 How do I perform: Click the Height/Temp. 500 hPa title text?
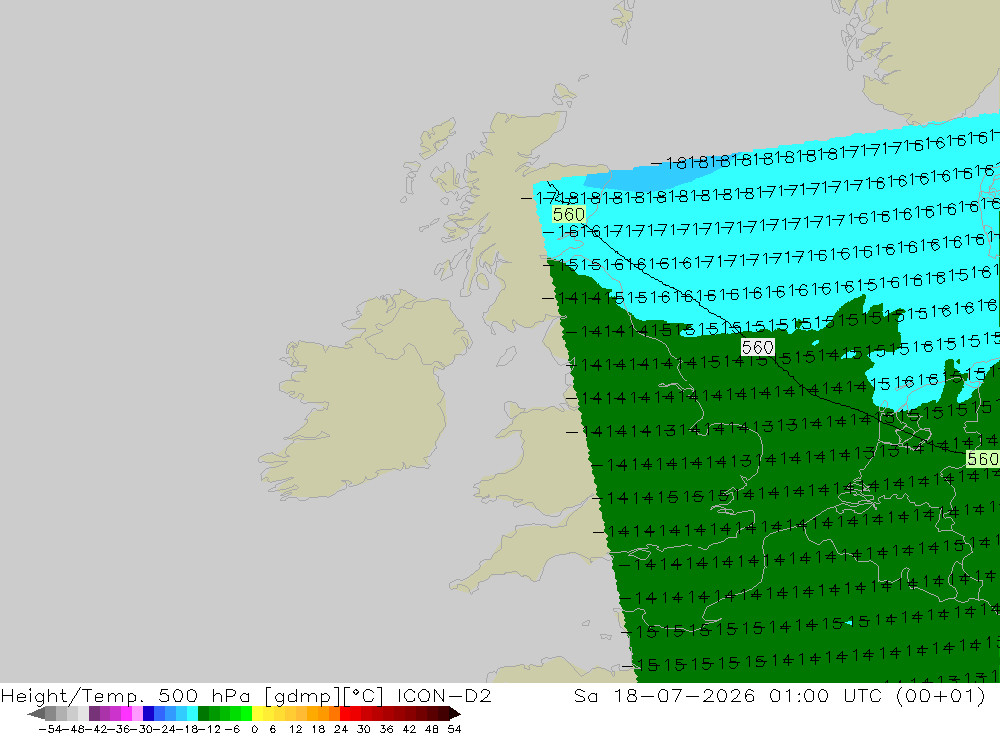[x=126, y=695]
